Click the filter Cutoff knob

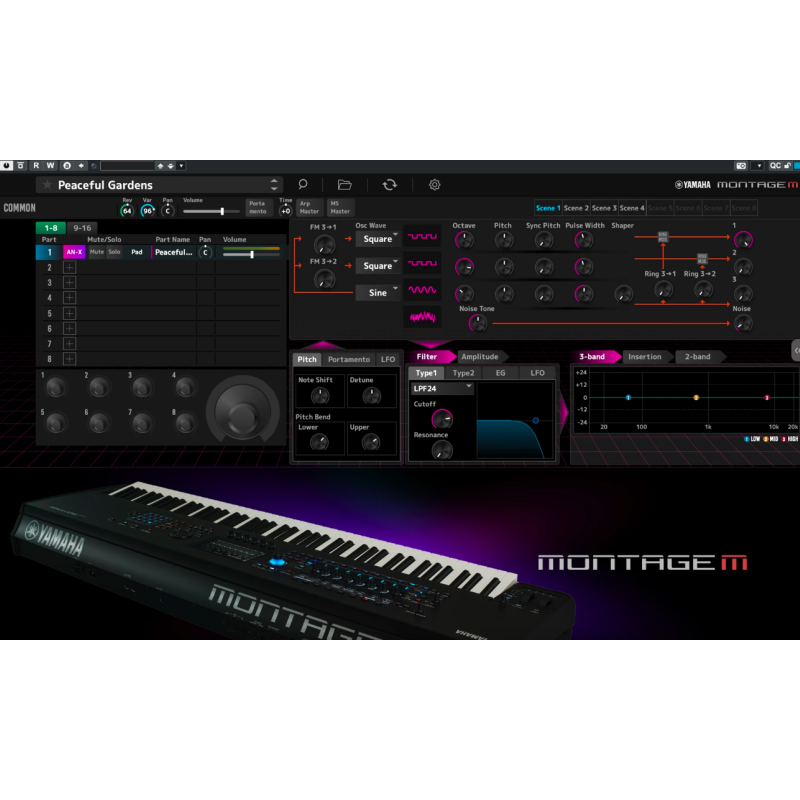[442, 419]
